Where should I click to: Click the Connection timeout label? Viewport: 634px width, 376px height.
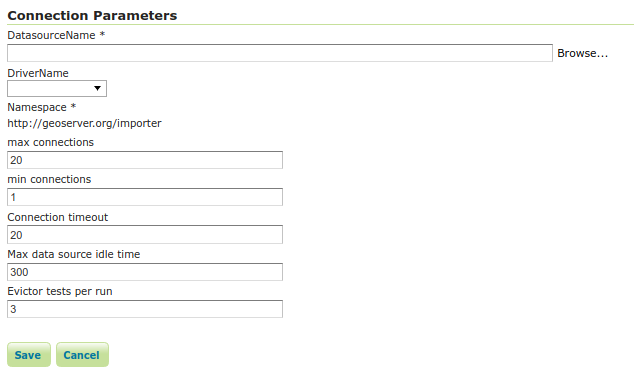pyautogui.click(x=57, y=217)
